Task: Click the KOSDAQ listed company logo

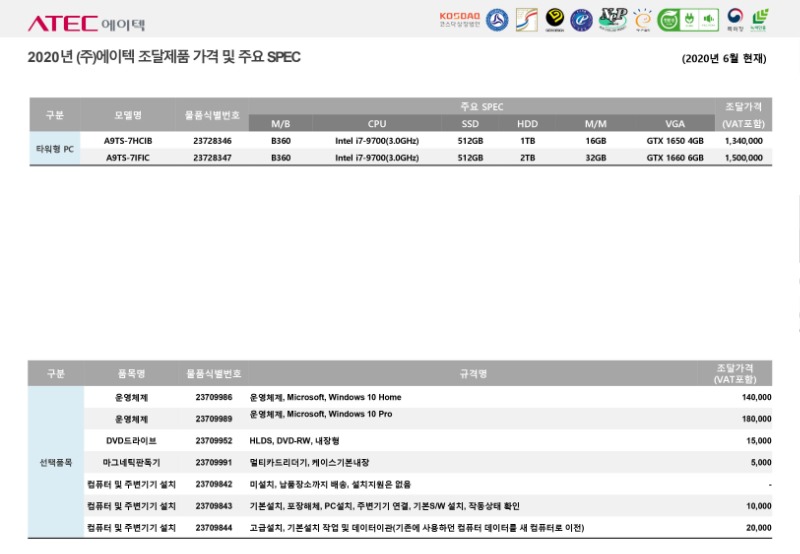Action: click(460, 19)
